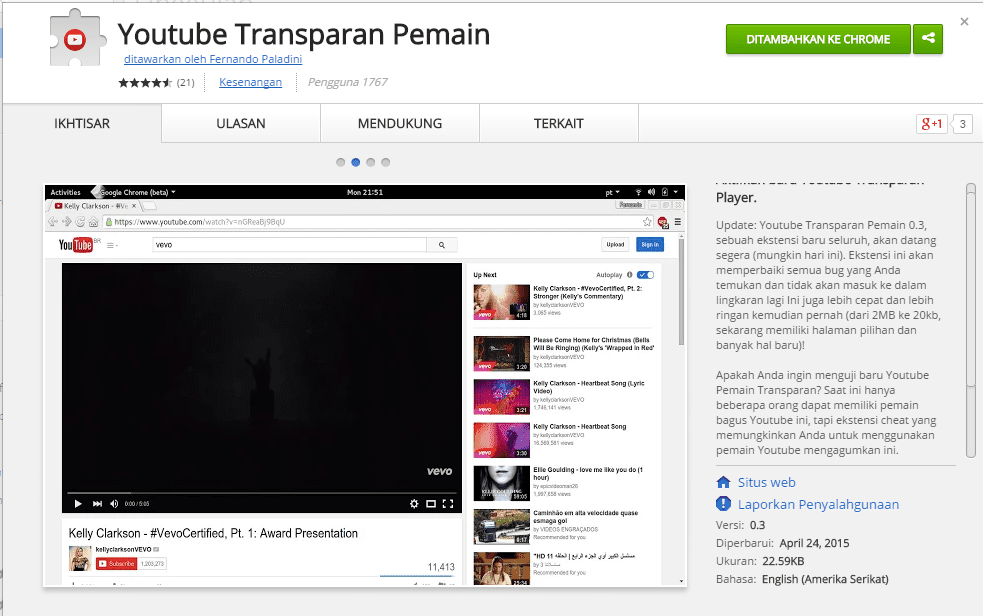Select the third carousel dot
Screen dimensions: 983x616
371,161
